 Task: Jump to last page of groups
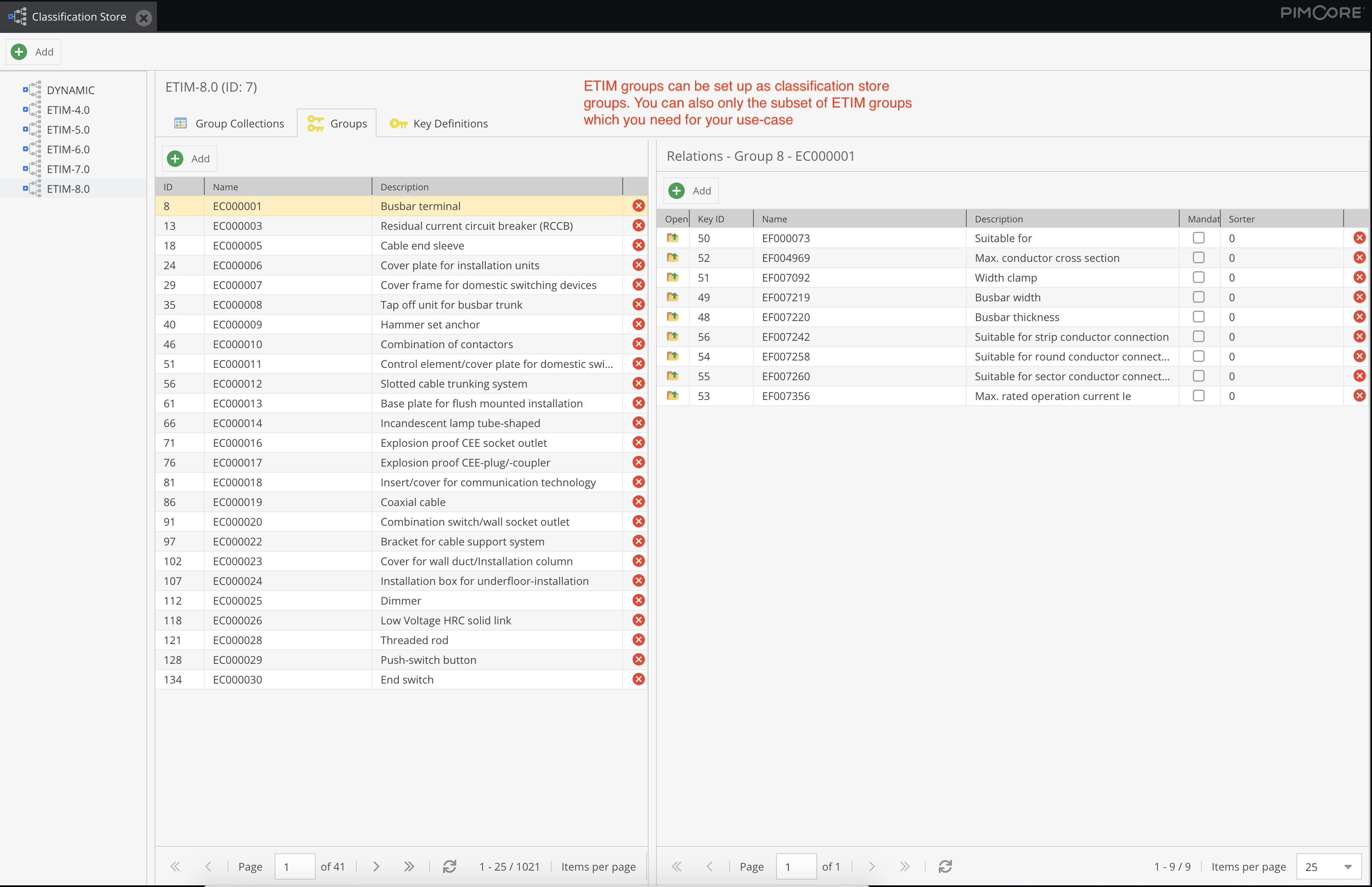coord(409,866)
